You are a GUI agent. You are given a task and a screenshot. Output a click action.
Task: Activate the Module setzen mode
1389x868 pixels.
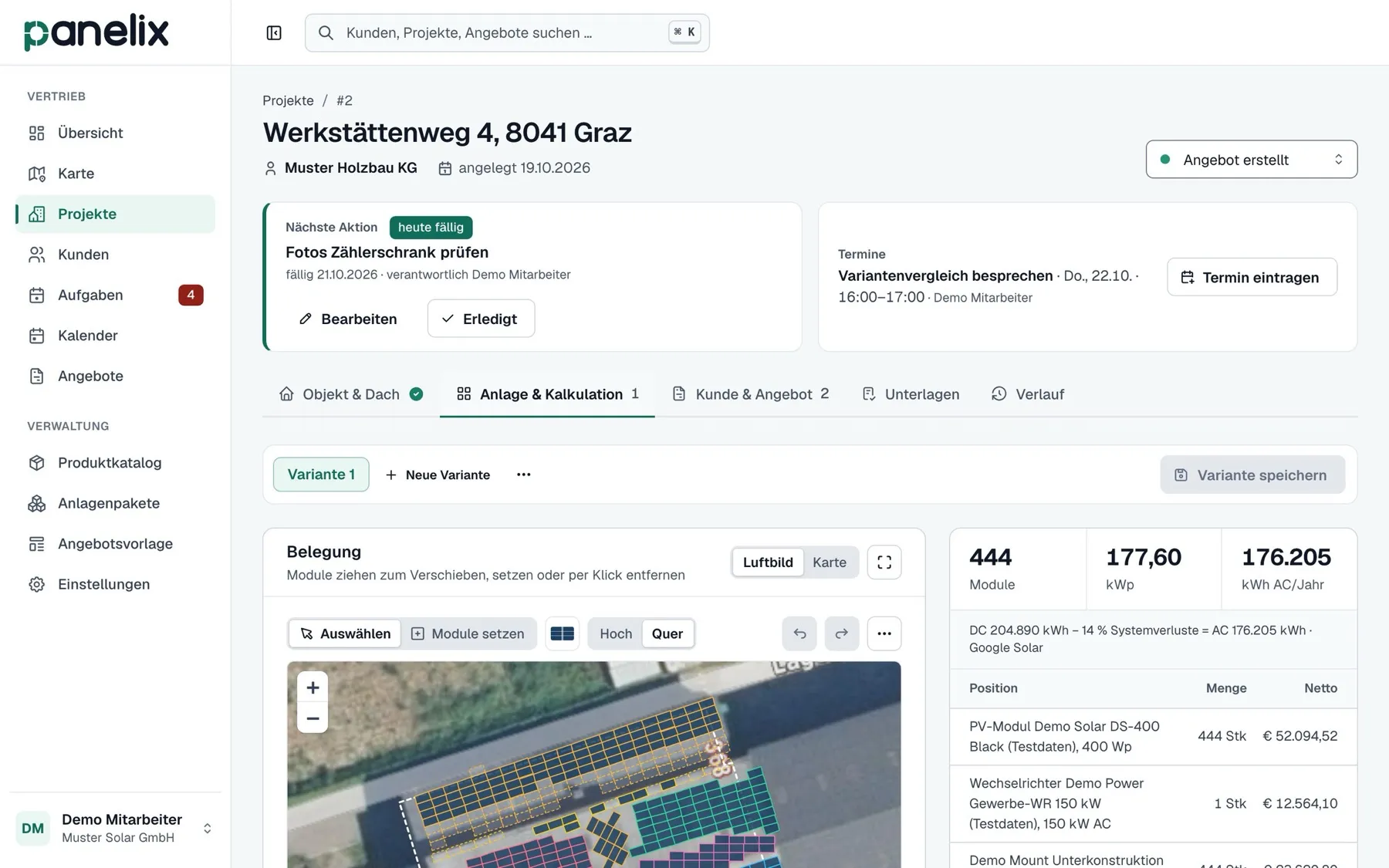pyautogui.click(x=468, y=633)
